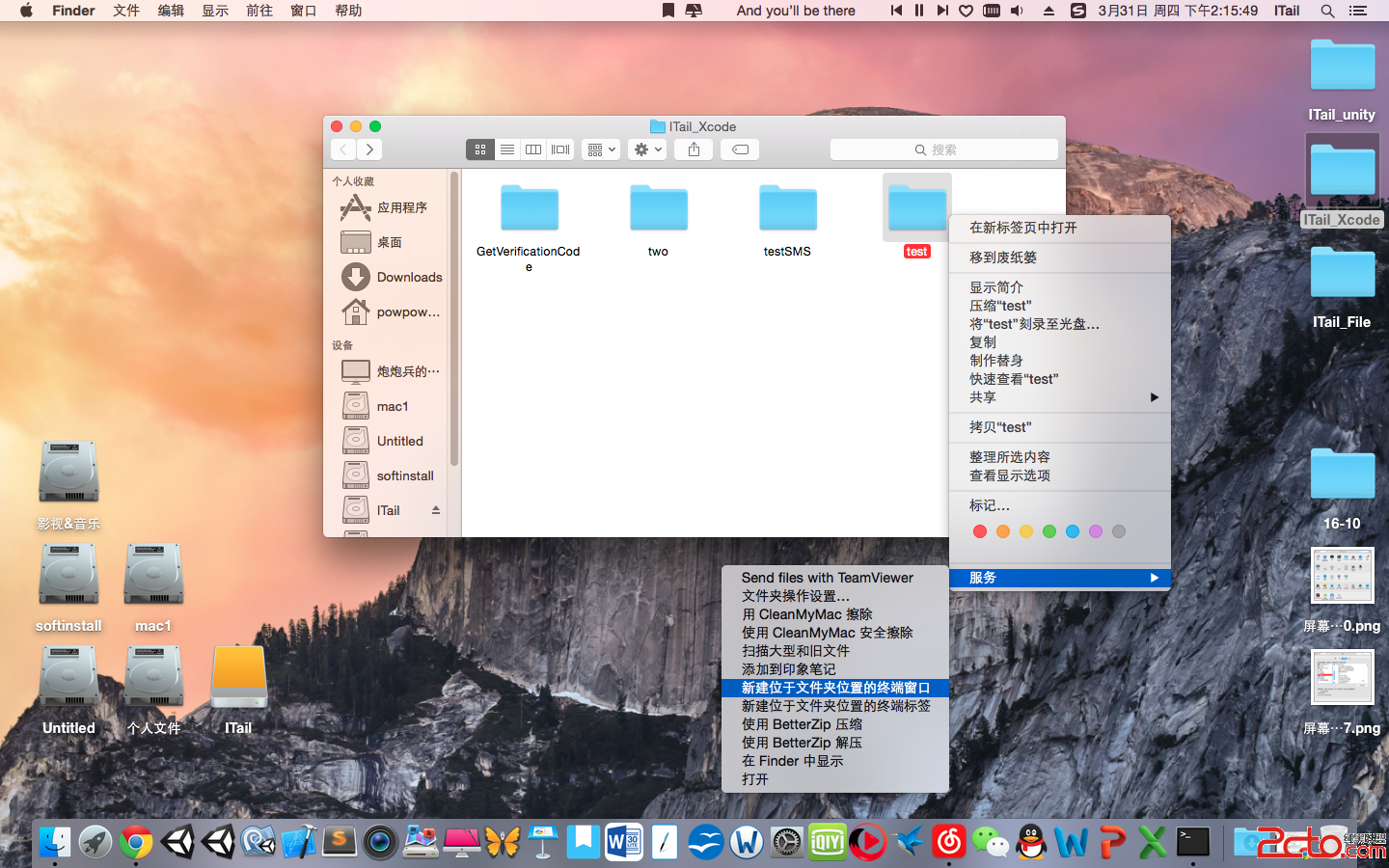The width and height of the screenshot is (1389, 868).
Task: Click the Finder search field
Action: (943, 149)
